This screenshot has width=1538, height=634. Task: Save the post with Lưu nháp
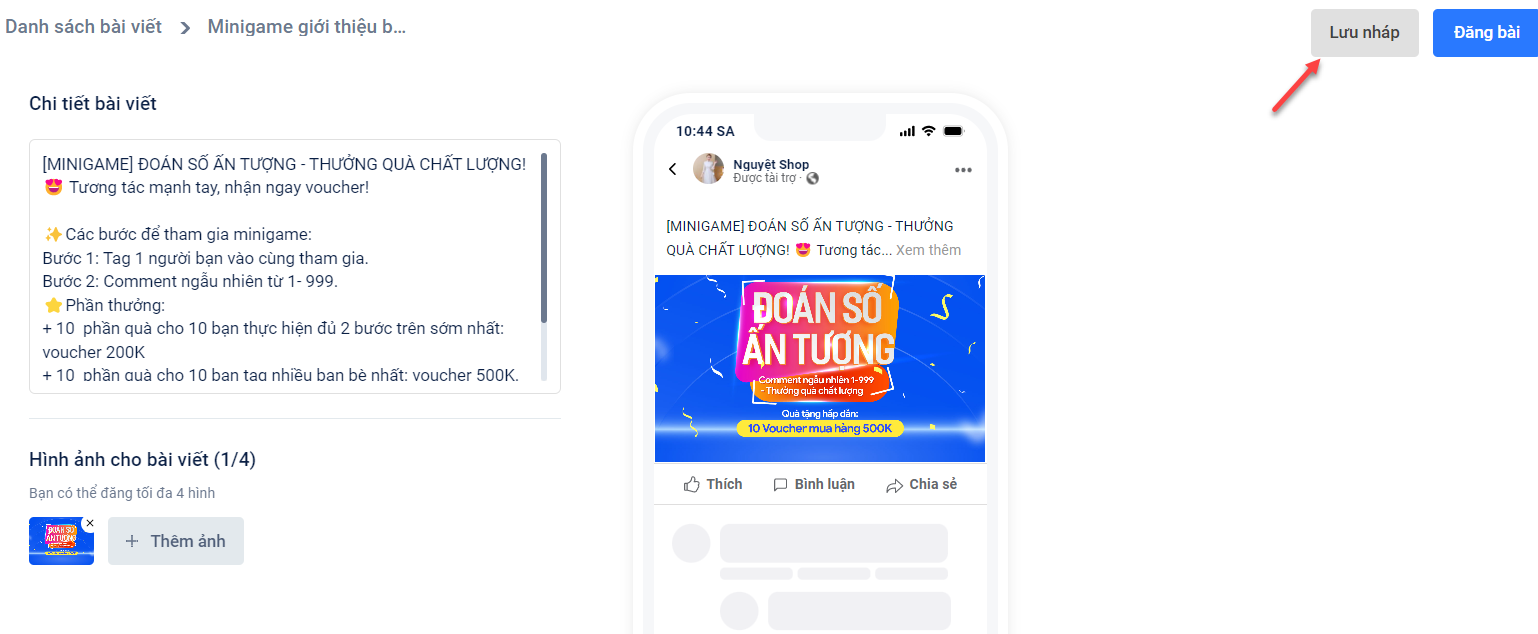1364,33
